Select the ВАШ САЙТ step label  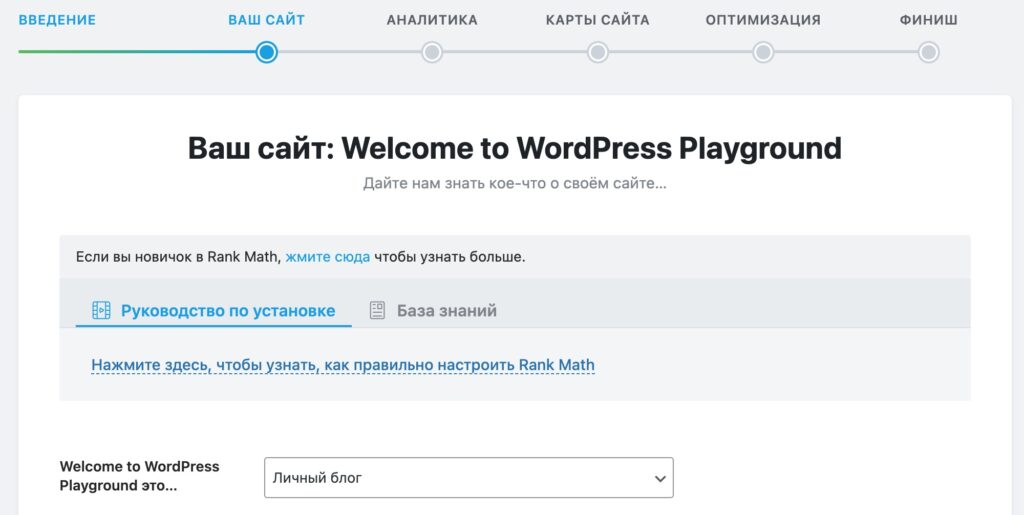tap(266, 20)
